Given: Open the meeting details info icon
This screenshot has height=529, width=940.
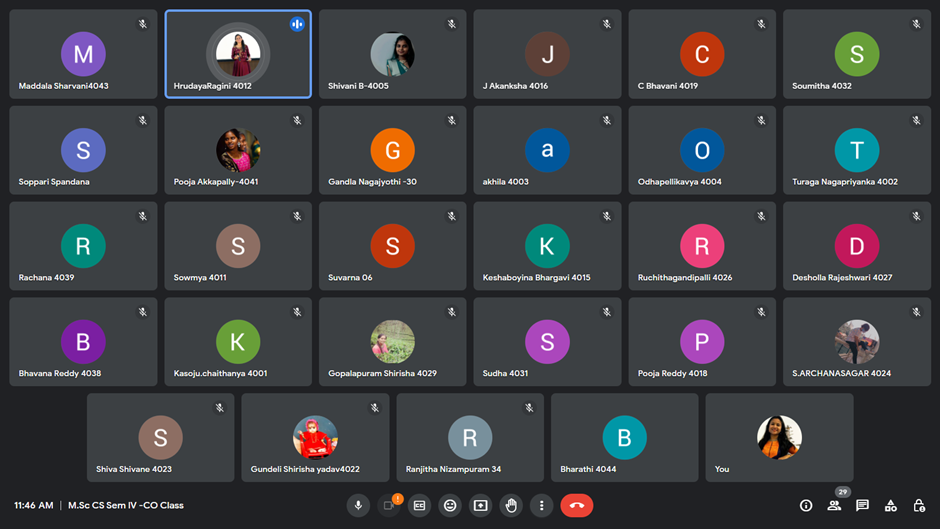Looking at the screenshot, I should coord(806,506).
